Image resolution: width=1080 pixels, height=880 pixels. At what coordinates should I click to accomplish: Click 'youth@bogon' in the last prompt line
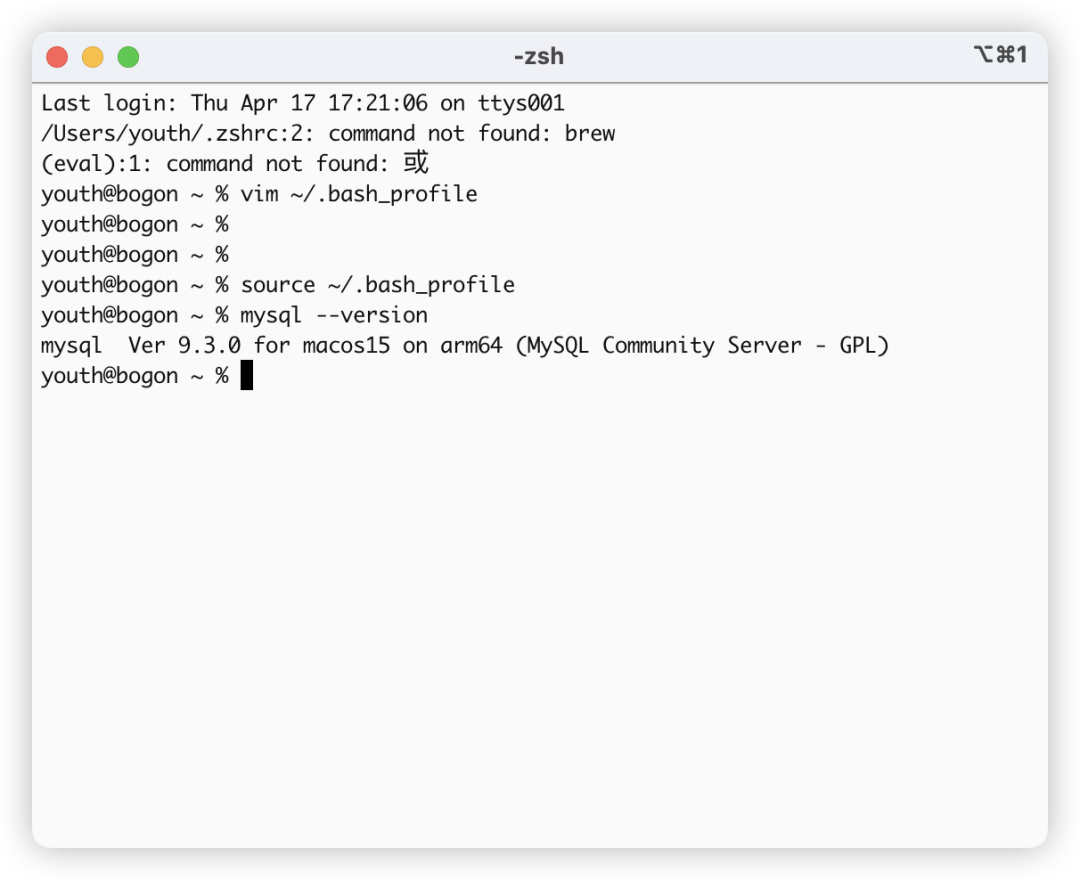(110, 376)
